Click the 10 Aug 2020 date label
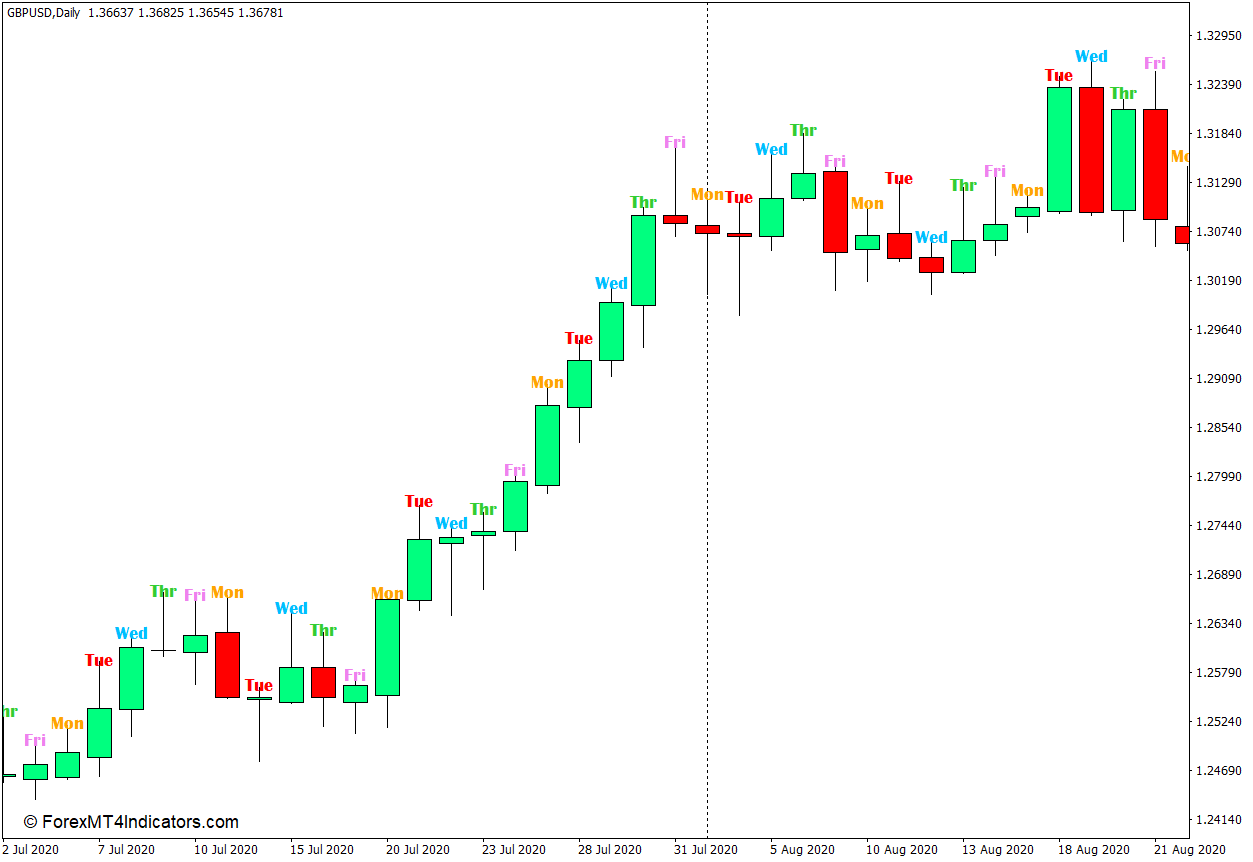This screenshot has width=1253, height=862. pos(901,850)
